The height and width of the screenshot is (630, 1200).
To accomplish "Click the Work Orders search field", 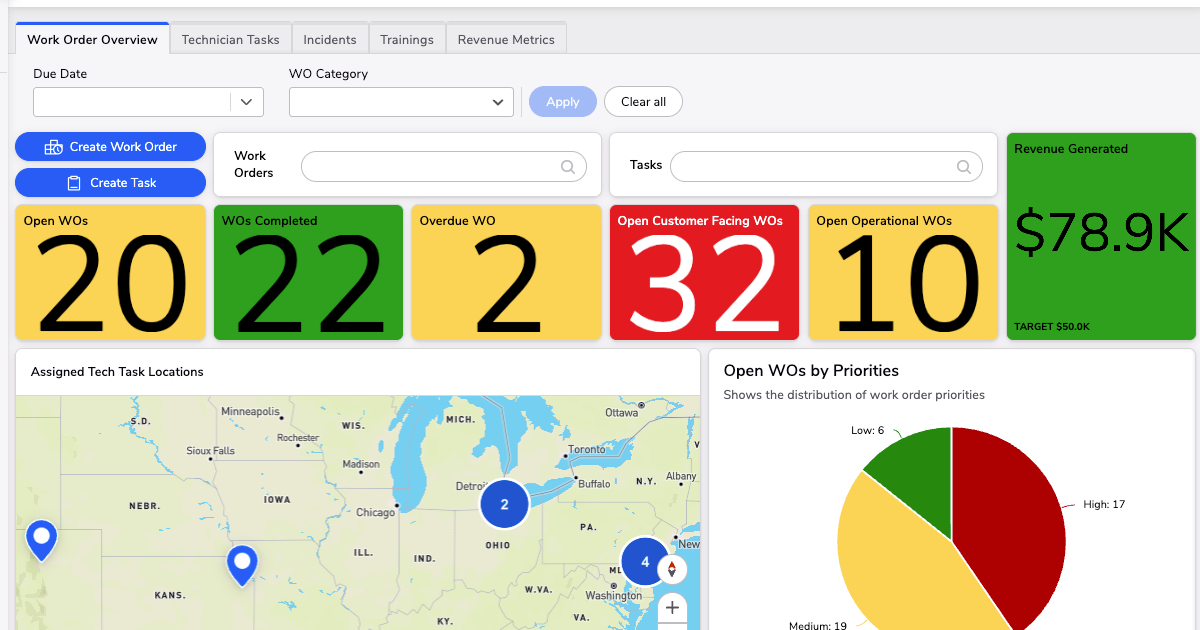I will coord(443,167).
